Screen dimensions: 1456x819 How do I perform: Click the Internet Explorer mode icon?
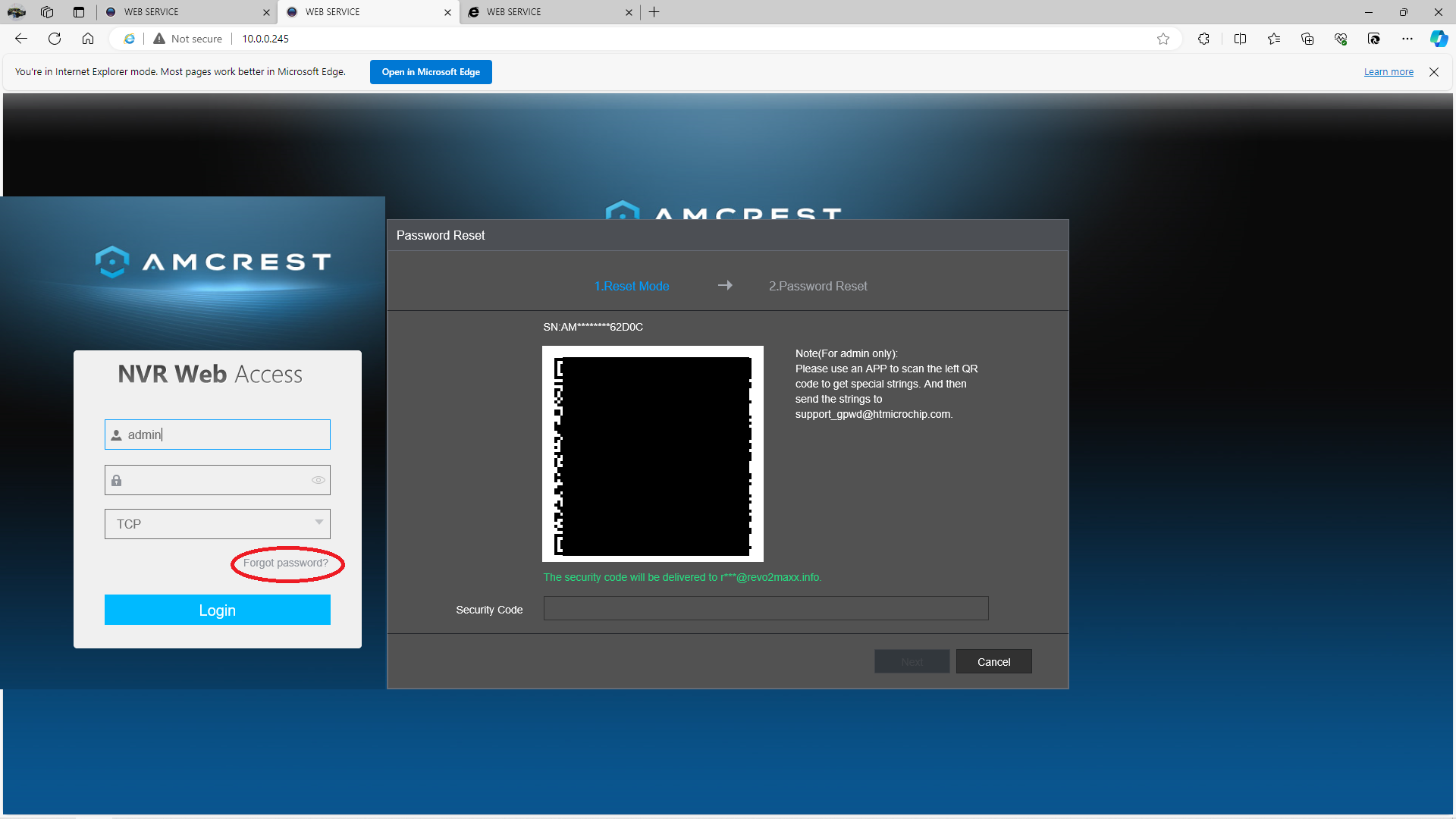point(130,39)
